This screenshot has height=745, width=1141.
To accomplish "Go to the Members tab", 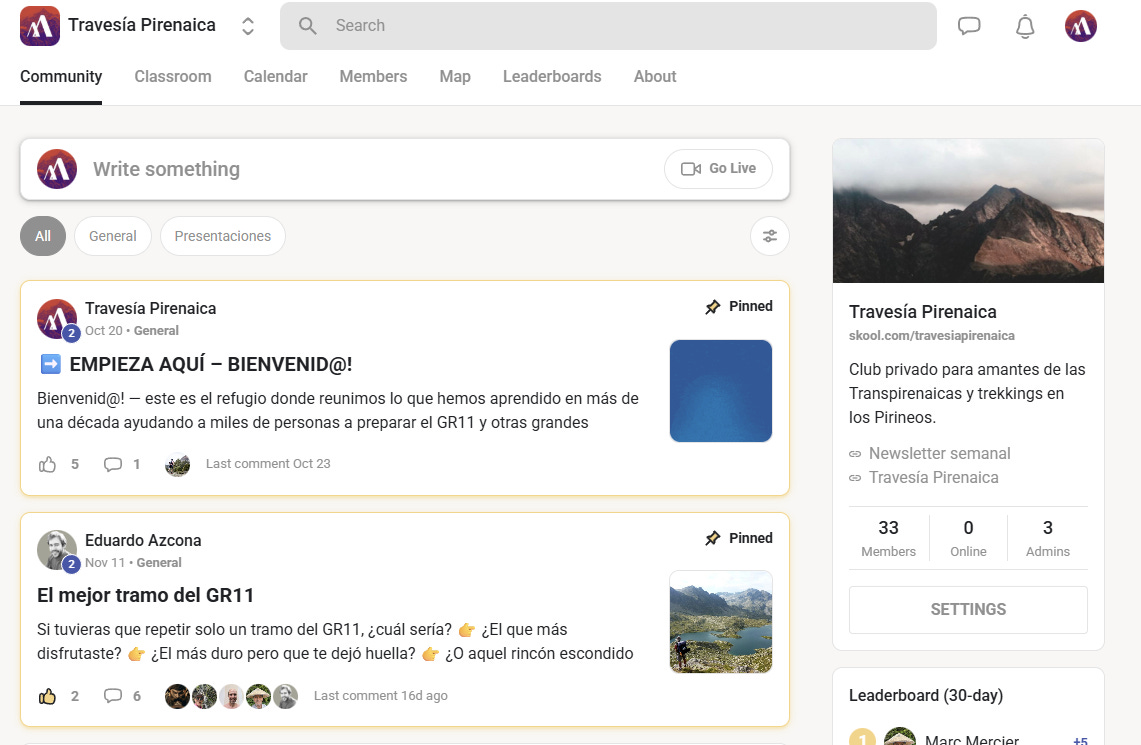I will 373,76.
